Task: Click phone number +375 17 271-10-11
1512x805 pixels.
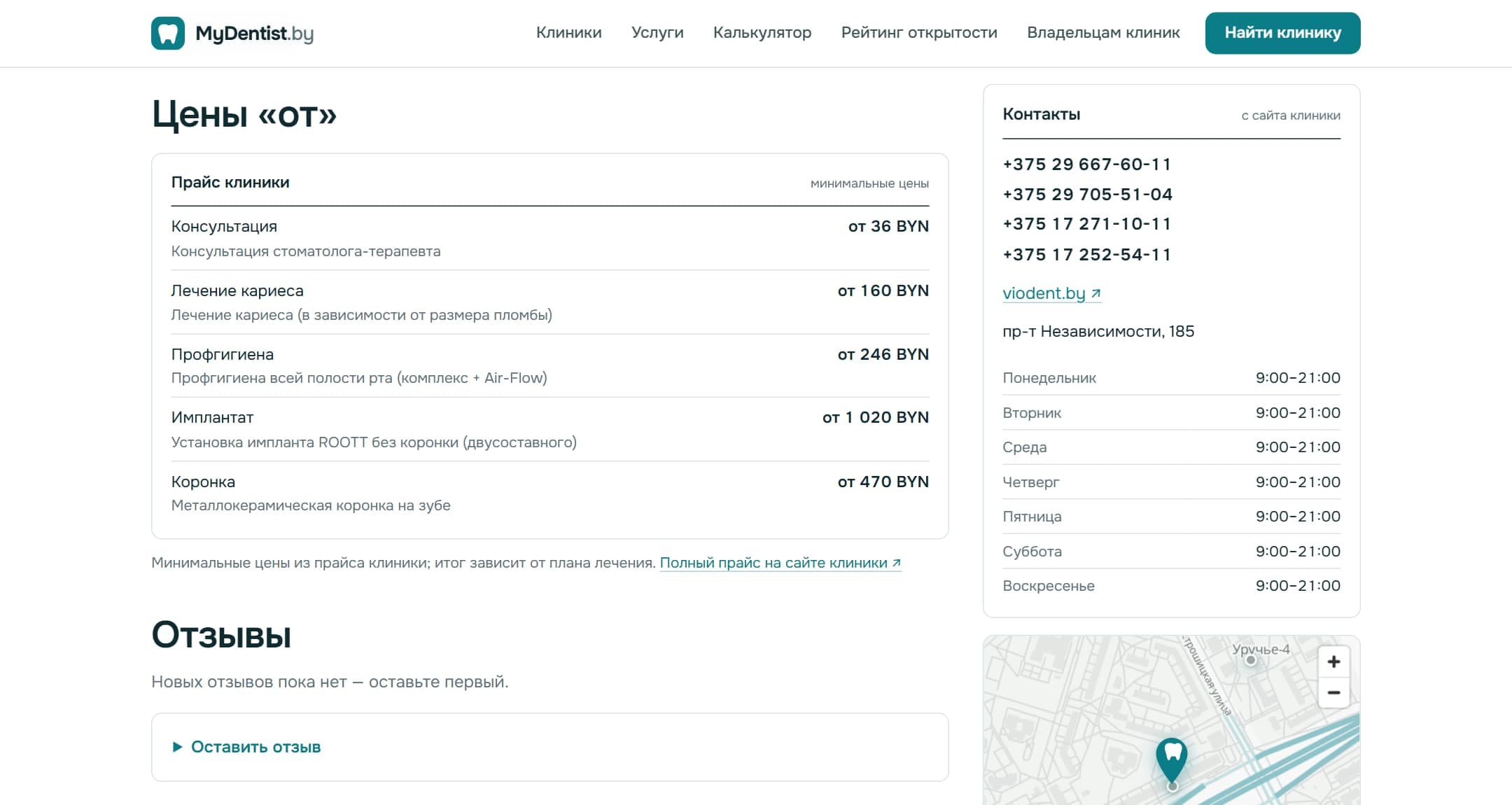Action: tap(1086, 224)
